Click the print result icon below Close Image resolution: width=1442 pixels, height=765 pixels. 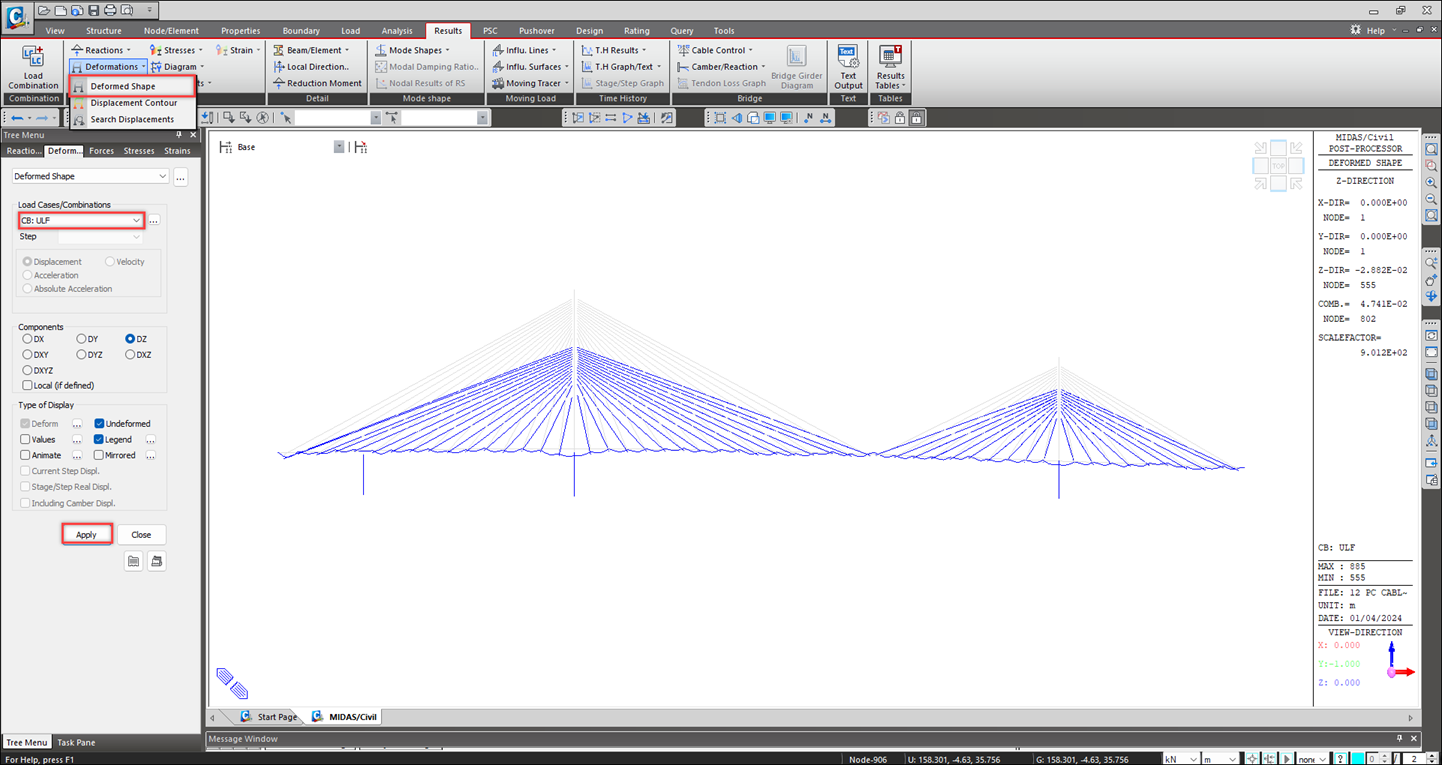pyautogui.click(x=156, y=562)
